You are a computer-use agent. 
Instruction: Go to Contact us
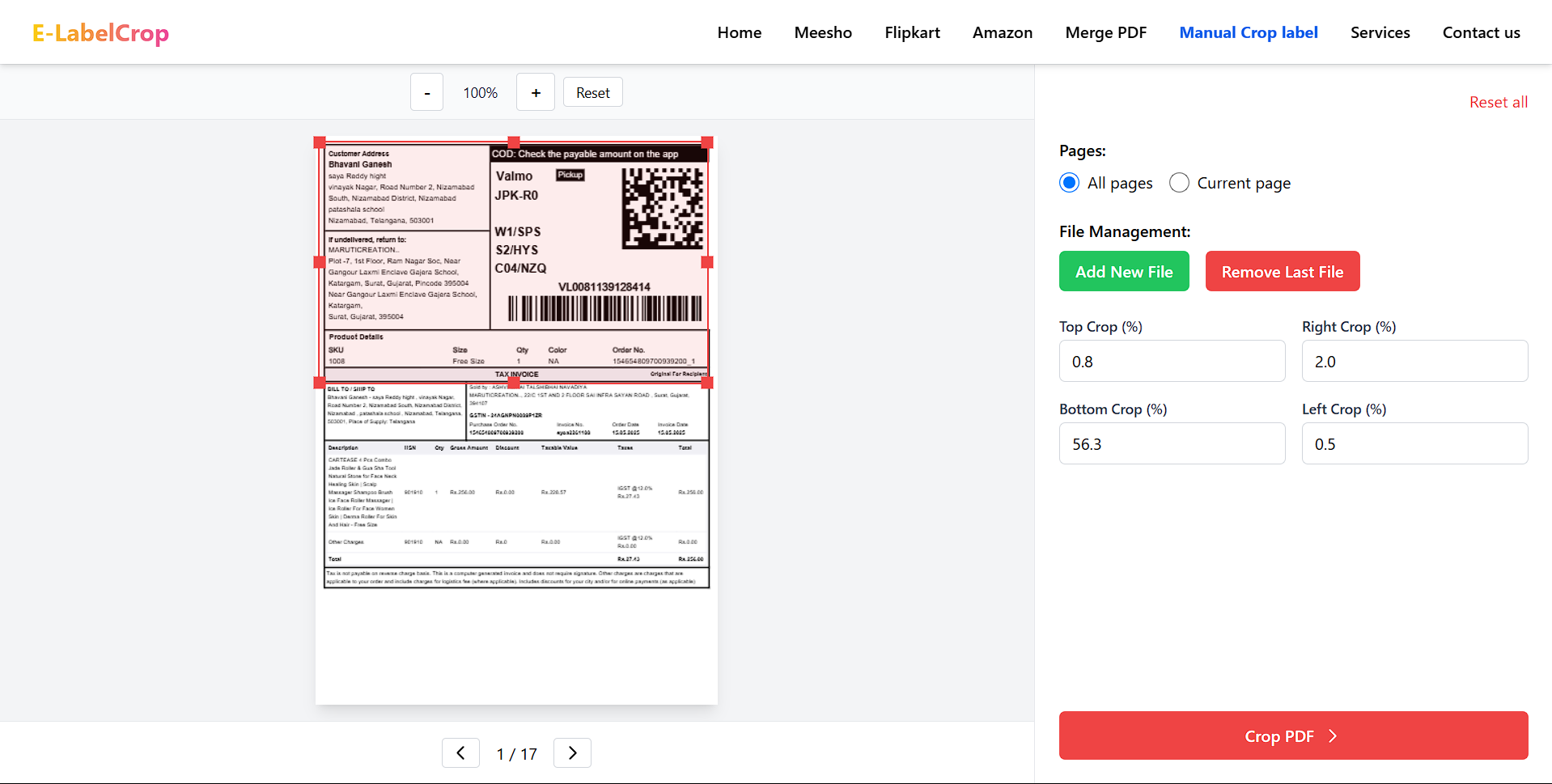[x=1481, y=32]
